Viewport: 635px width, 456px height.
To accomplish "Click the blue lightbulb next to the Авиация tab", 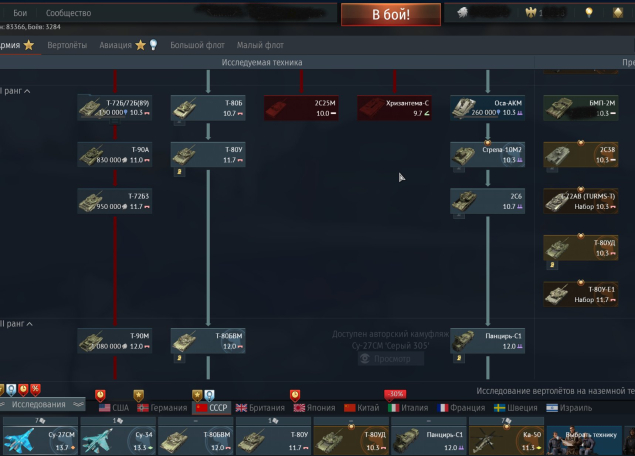I will [153, 45].
